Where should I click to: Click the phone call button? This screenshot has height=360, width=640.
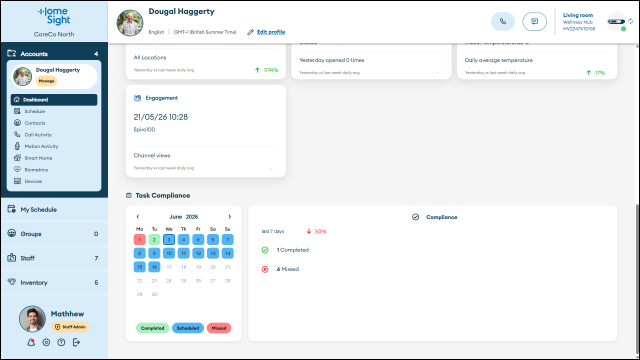click(x=503, y=21)
